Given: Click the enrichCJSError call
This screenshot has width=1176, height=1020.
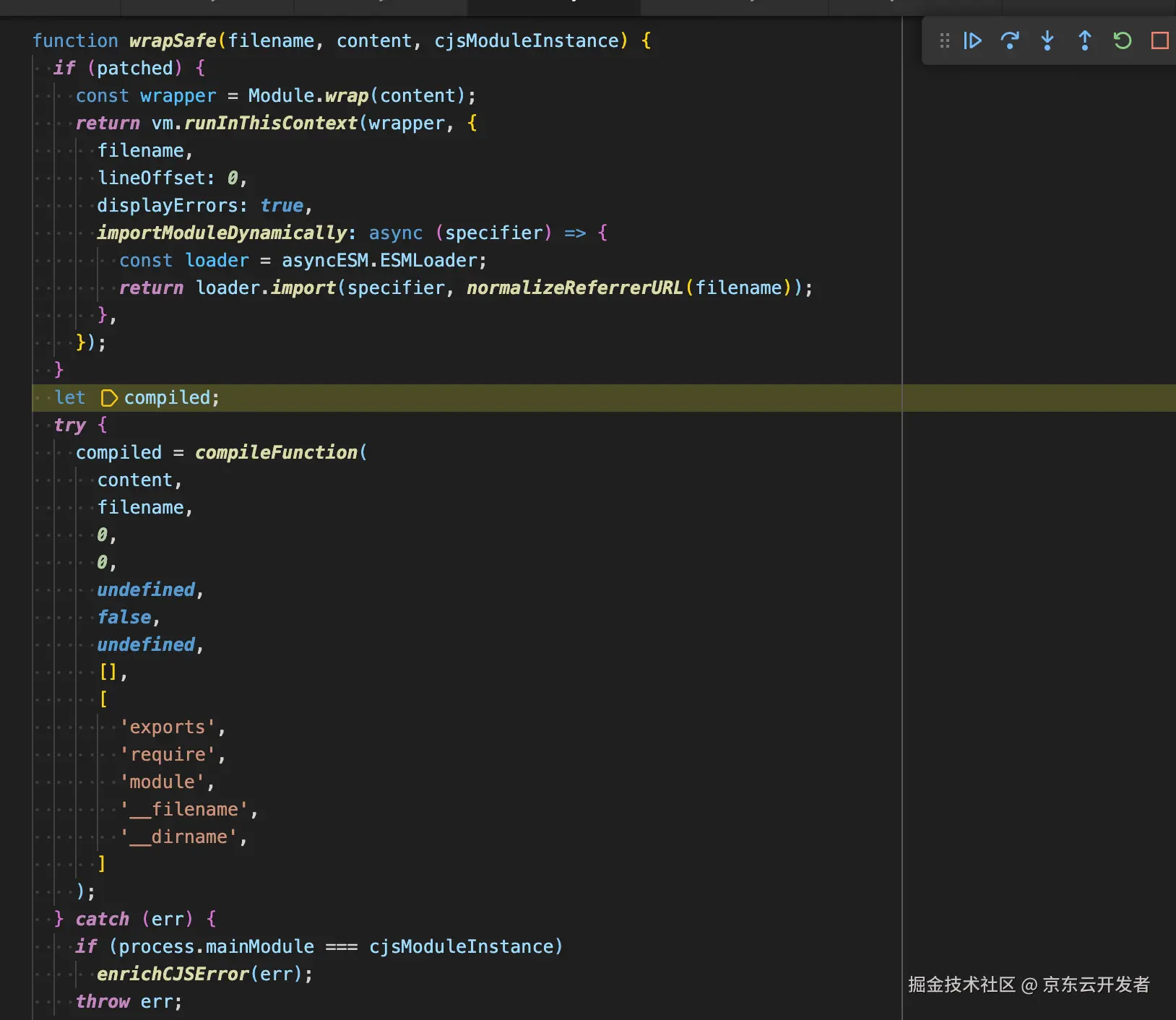Looking at the screenshot, I should (x=173, y=974).
